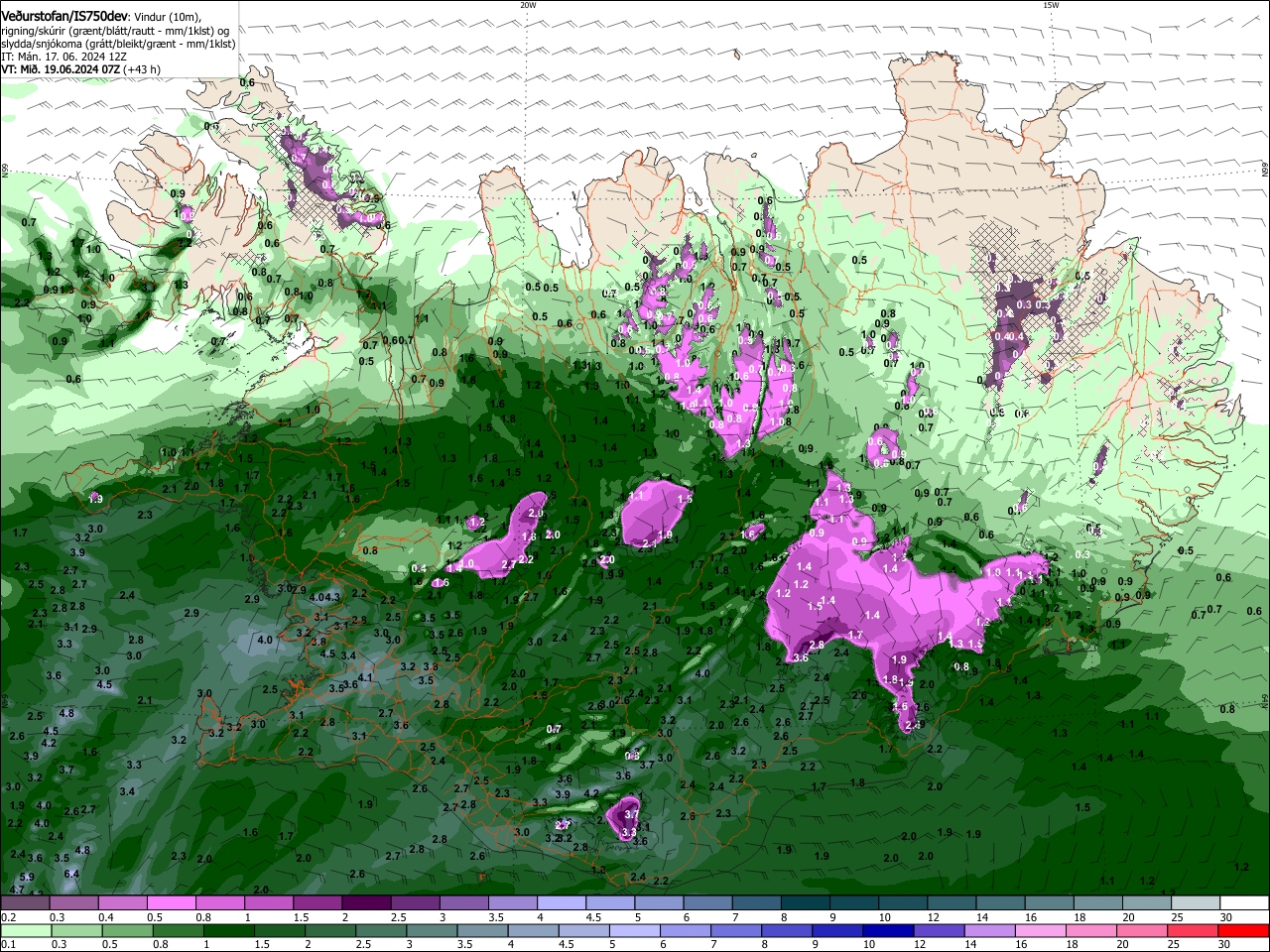
Task: Click the '25' label in lower legend row
Action: [x=1174, y=944]
